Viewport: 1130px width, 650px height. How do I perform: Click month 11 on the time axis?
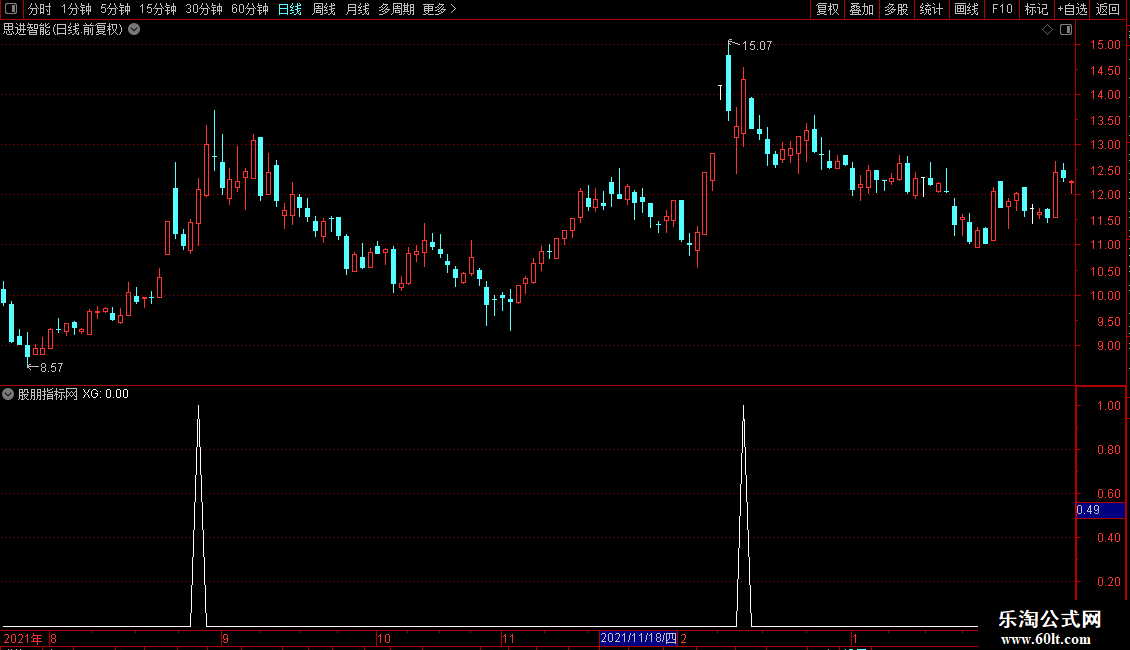click(508, 638)
